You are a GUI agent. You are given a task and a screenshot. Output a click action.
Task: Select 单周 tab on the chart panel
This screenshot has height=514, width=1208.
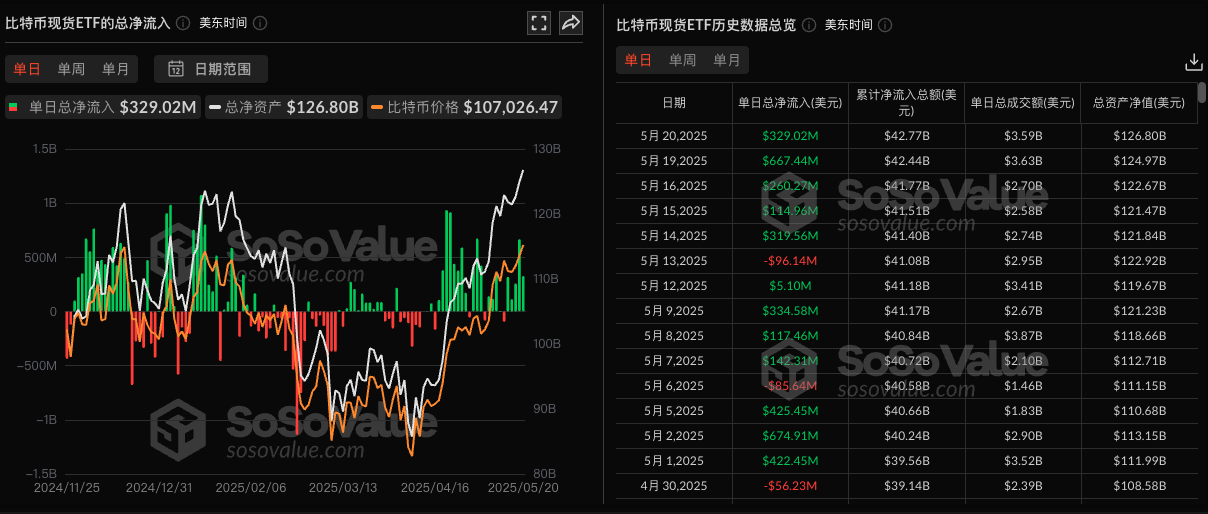[71, 69]
